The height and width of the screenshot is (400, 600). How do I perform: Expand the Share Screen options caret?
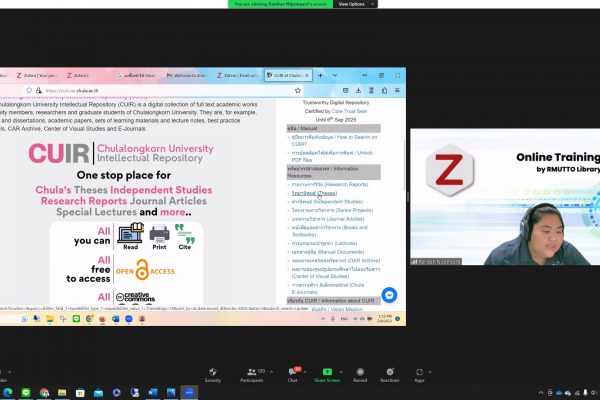click(x=341, y=372)
